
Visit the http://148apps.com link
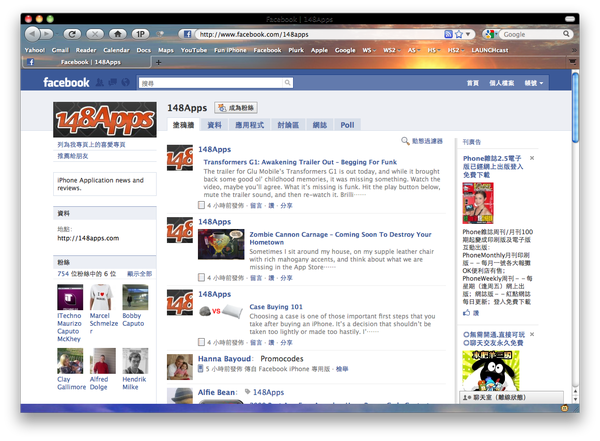coord(88,238)
